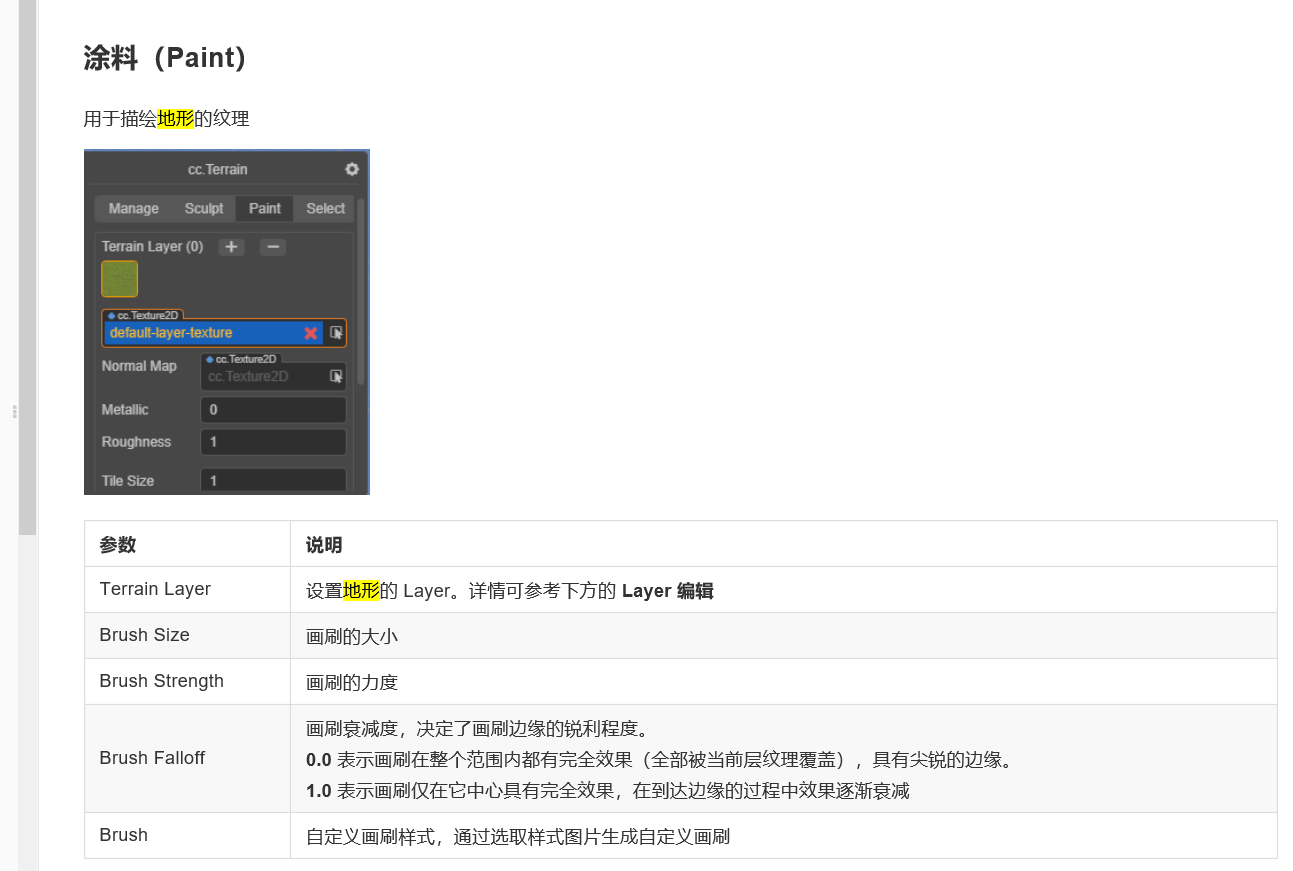This screenshot has width=1293, height=871.
Task: Click asset picker icon beside default-layer-texture
Action: (x=336, y=333)
